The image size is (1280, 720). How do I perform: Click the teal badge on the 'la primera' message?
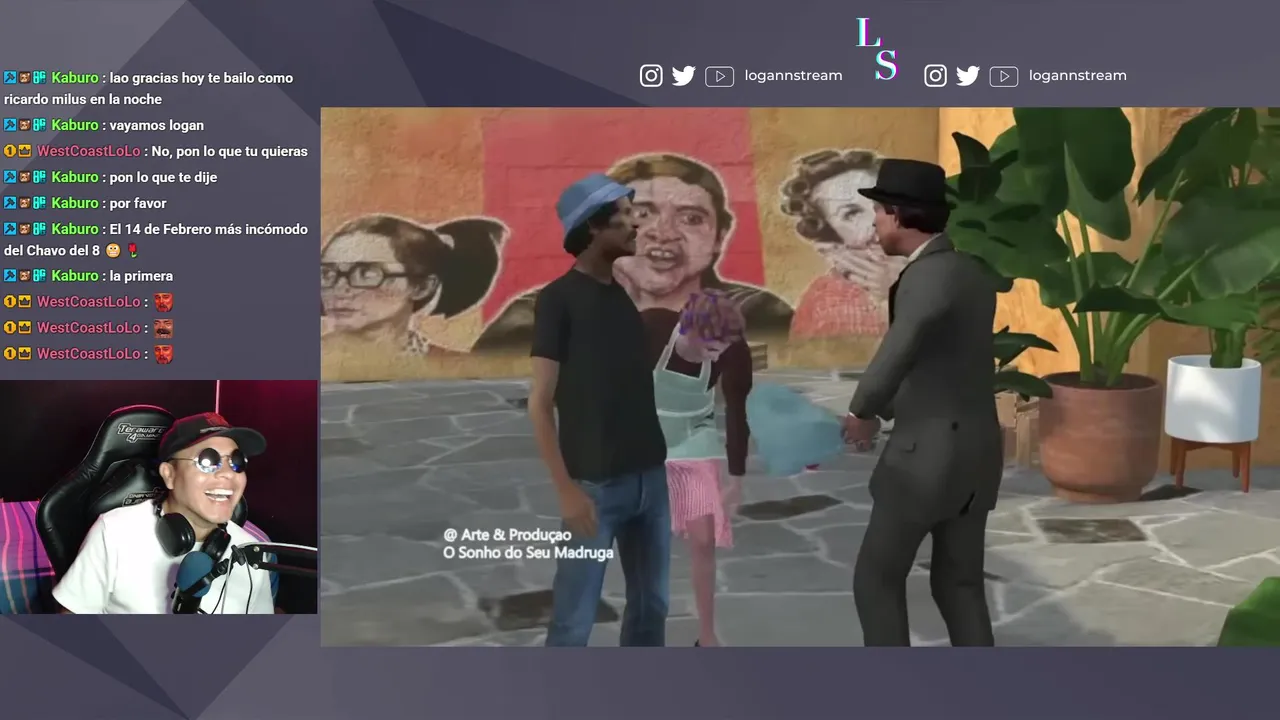point(40,276)
